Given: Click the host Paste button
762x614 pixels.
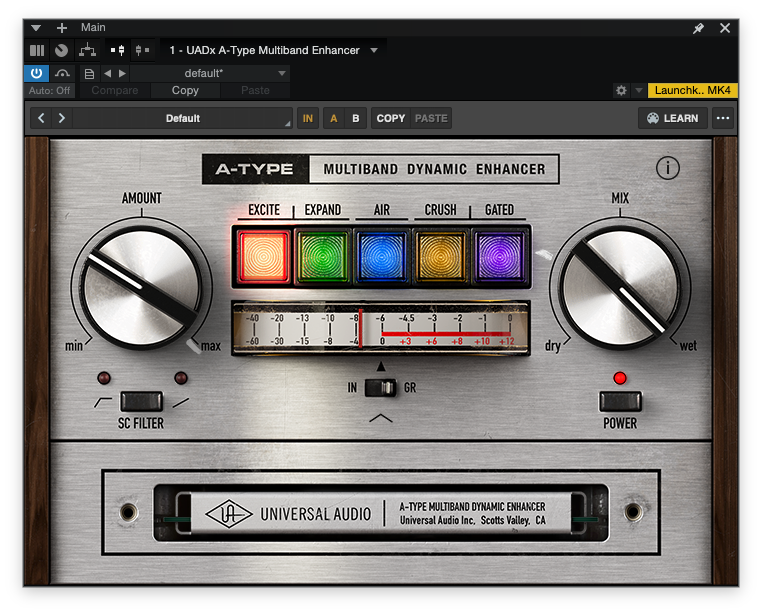Looking at the screenshot, I should tap(255, 90).
